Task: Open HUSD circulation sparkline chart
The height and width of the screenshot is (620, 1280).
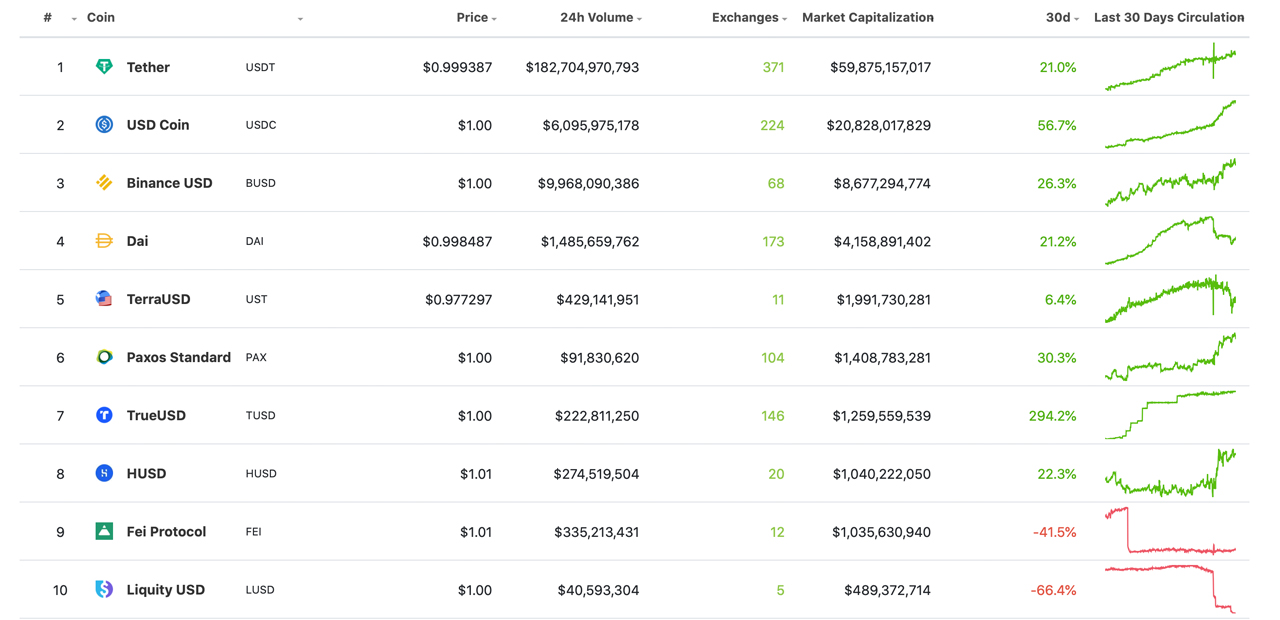Action: coord(1170,473)
